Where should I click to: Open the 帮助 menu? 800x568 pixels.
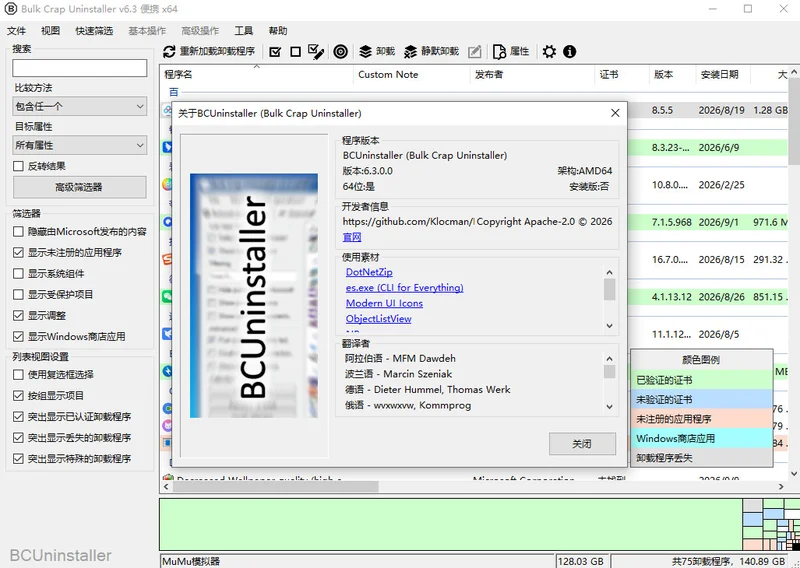click(278, 31)
